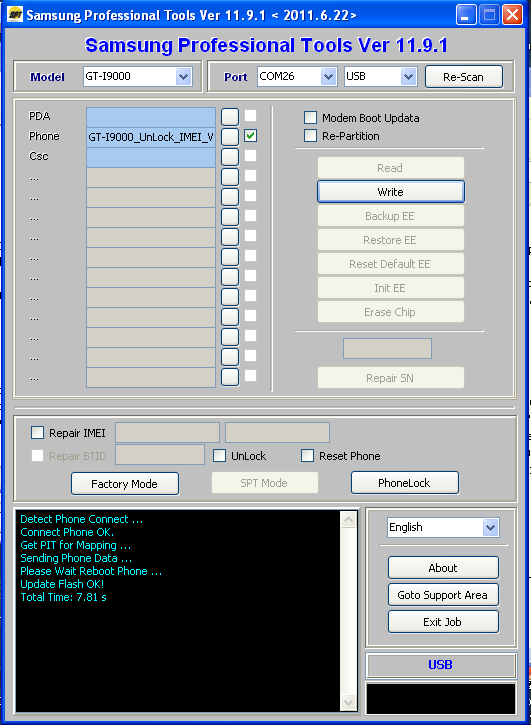Tick the Re-Partition checkbox
The width and height of the screenshot is (531, 725).
[310, 136]
